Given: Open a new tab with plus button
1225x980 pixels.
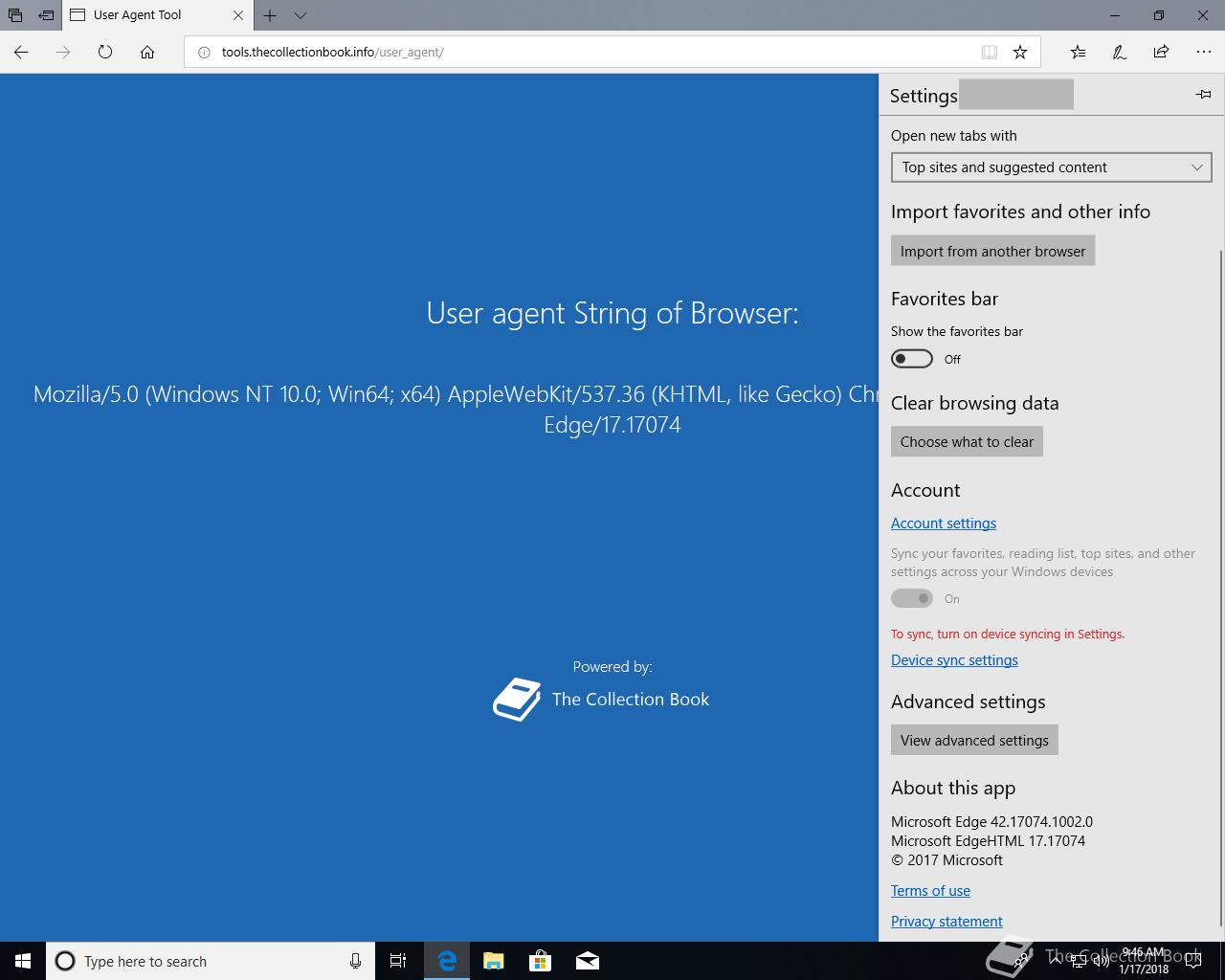Looking at the screenshot, I should 270,15.
